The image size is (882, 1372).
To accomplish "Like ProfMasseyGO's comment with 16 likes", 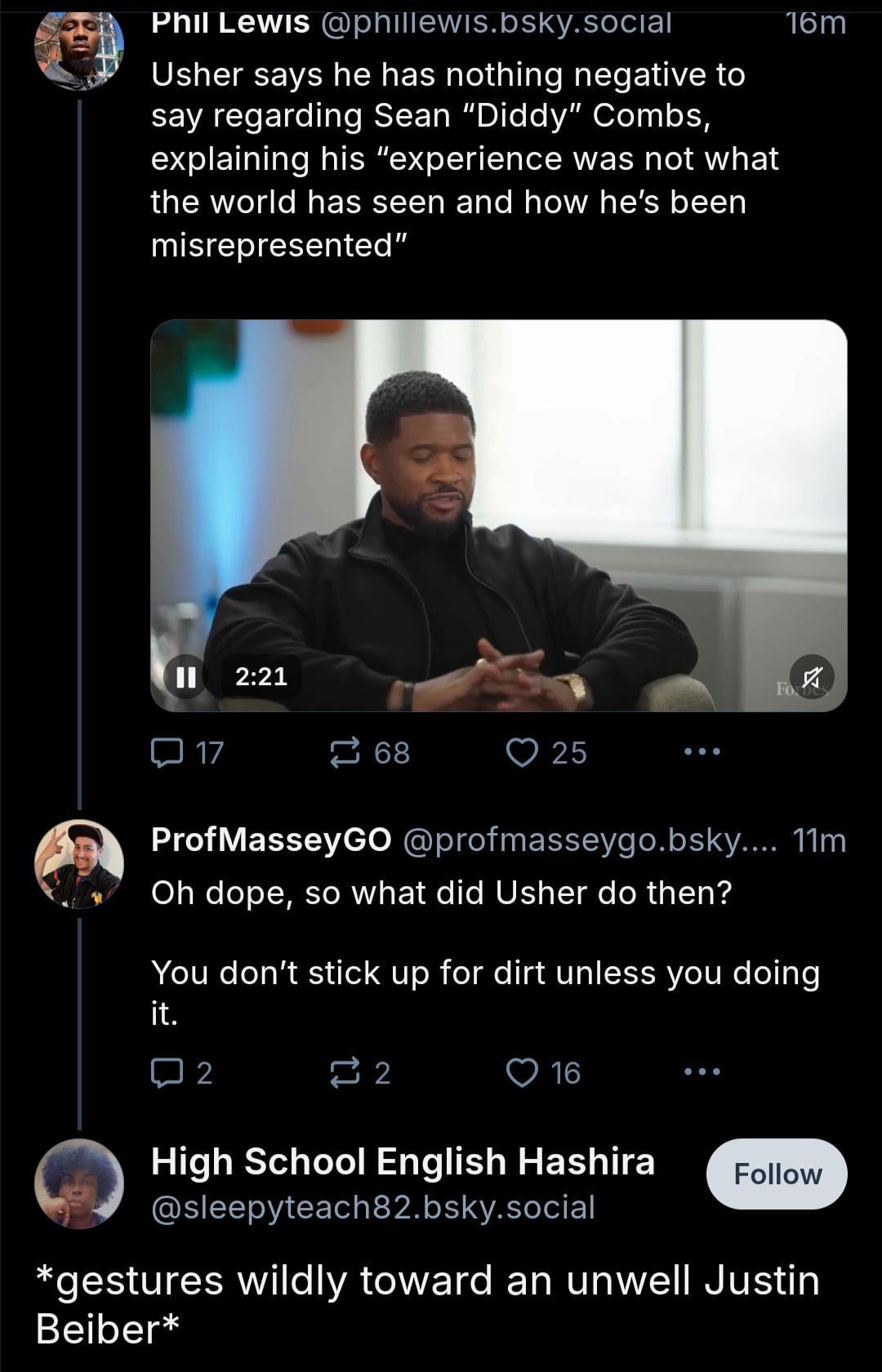I will 523,1072.
